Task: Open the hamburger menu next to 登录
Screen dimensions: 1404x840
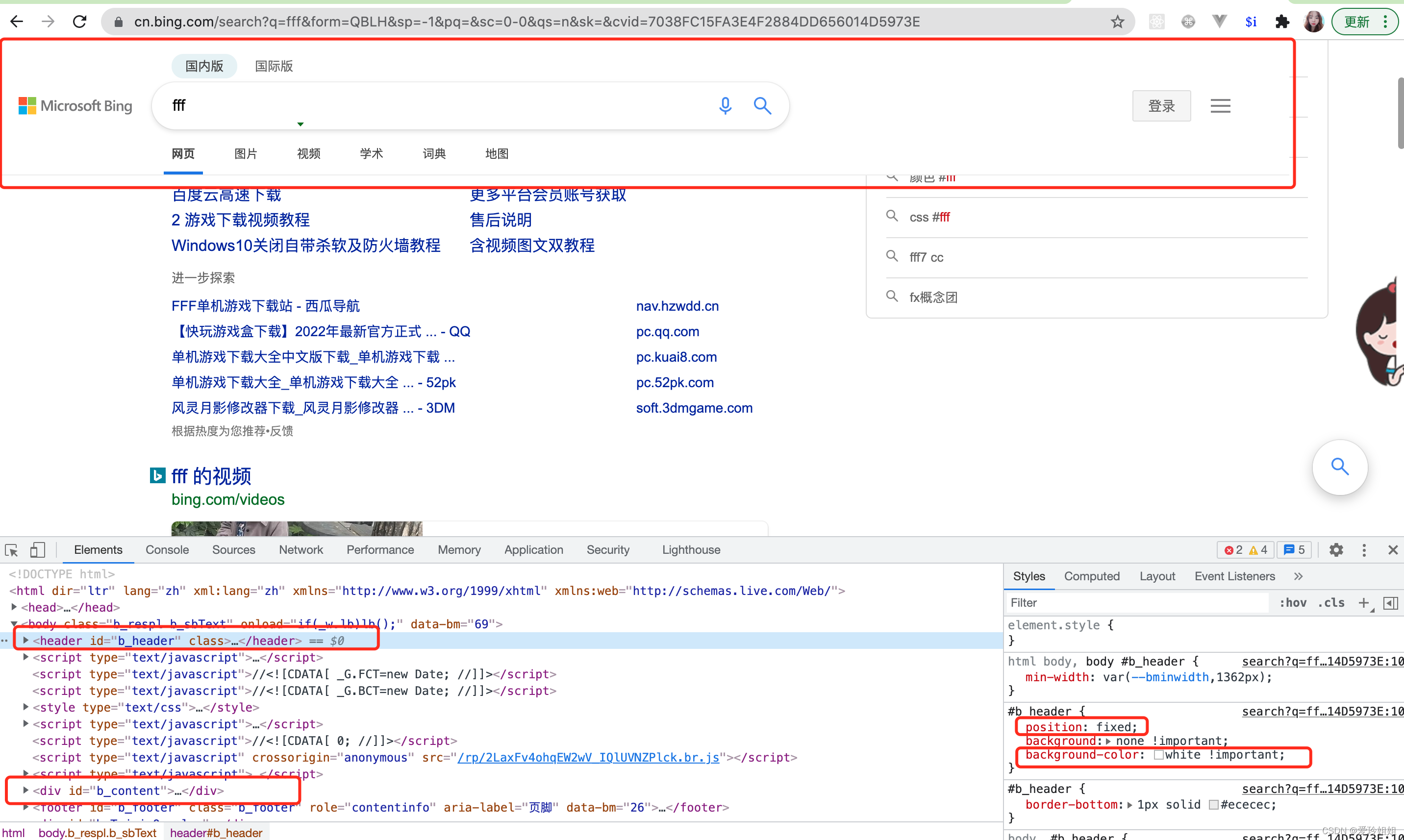Action: pos(1220,106)
